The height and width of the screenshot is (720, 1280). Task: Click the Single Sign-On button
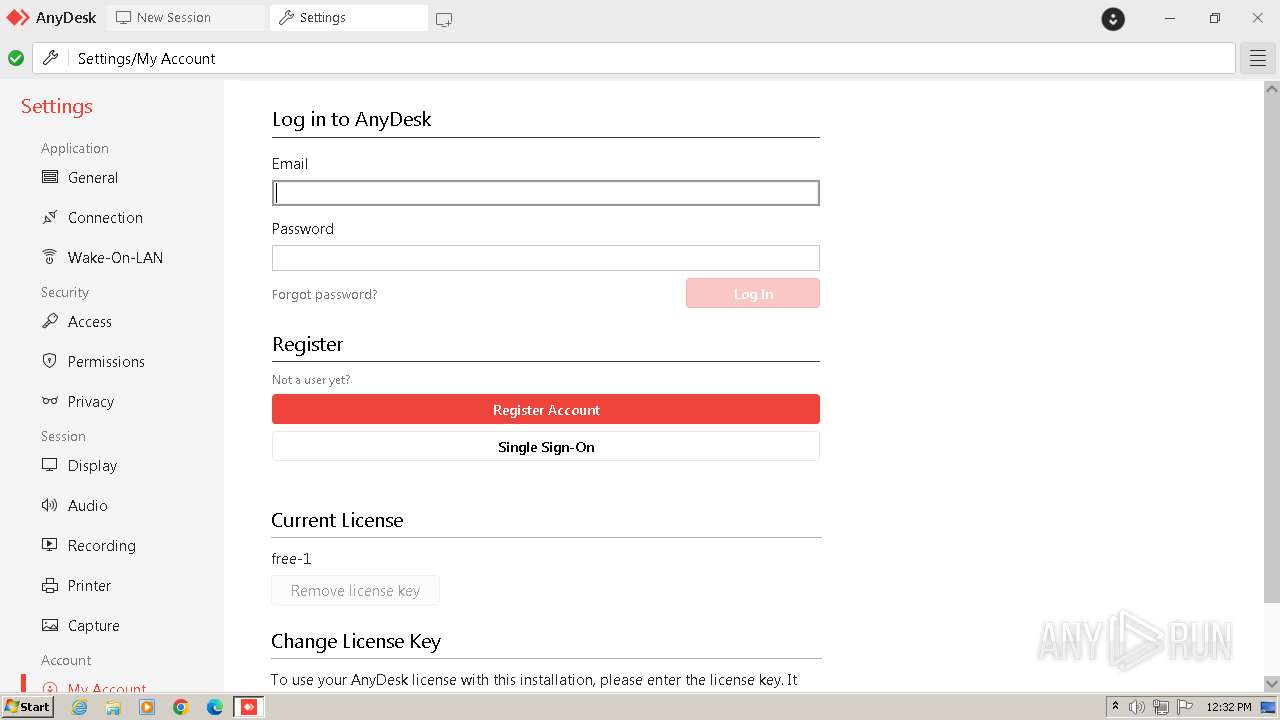(x=546, y=446)
